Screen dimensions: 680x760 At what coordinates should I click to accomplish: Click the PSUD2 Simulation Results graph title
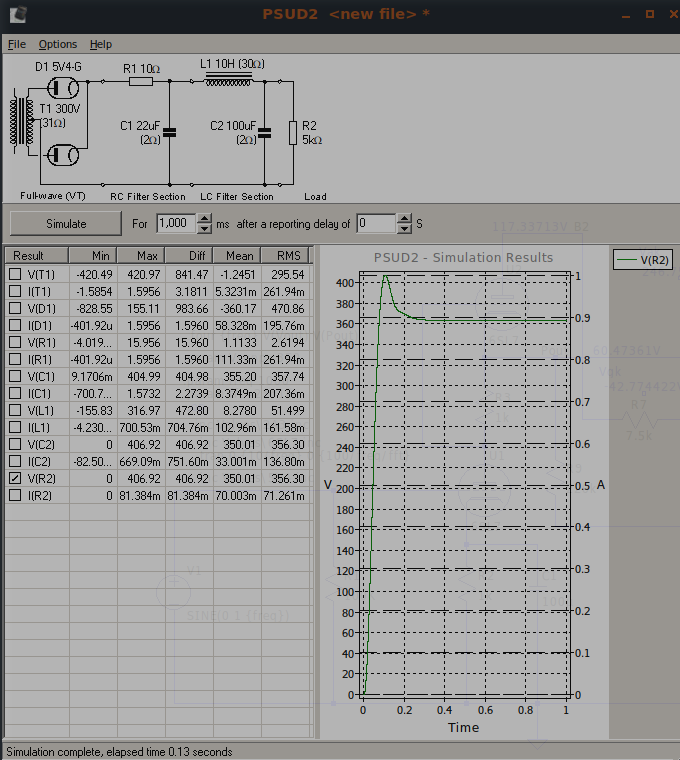point(463,257)
